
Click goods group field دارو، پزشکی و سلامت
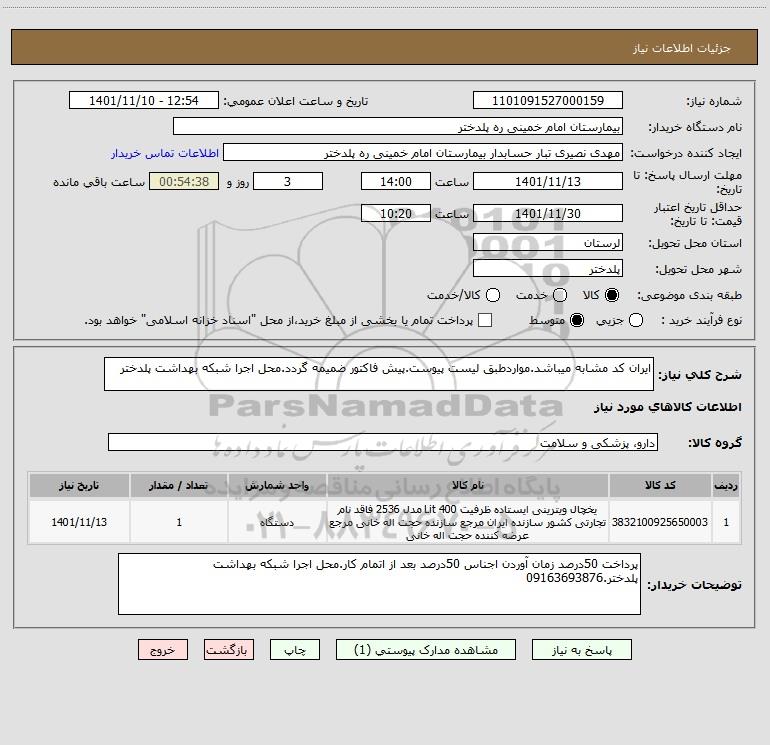[x=383, y=442]
